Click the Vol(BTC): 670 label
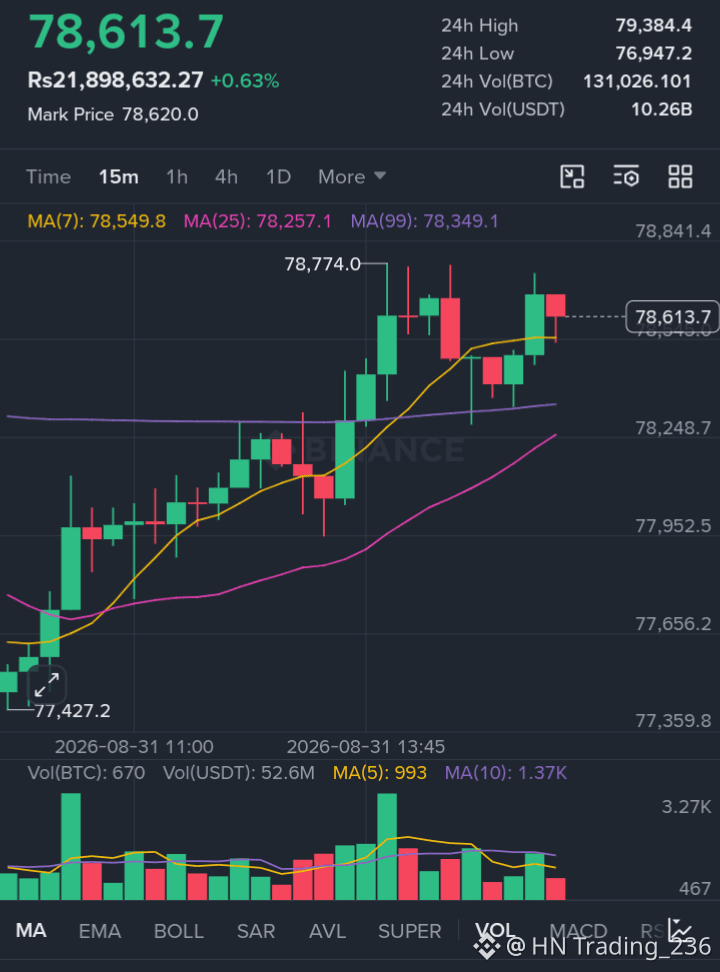Viewport: 720px width, 972px height. click(86, 772)
